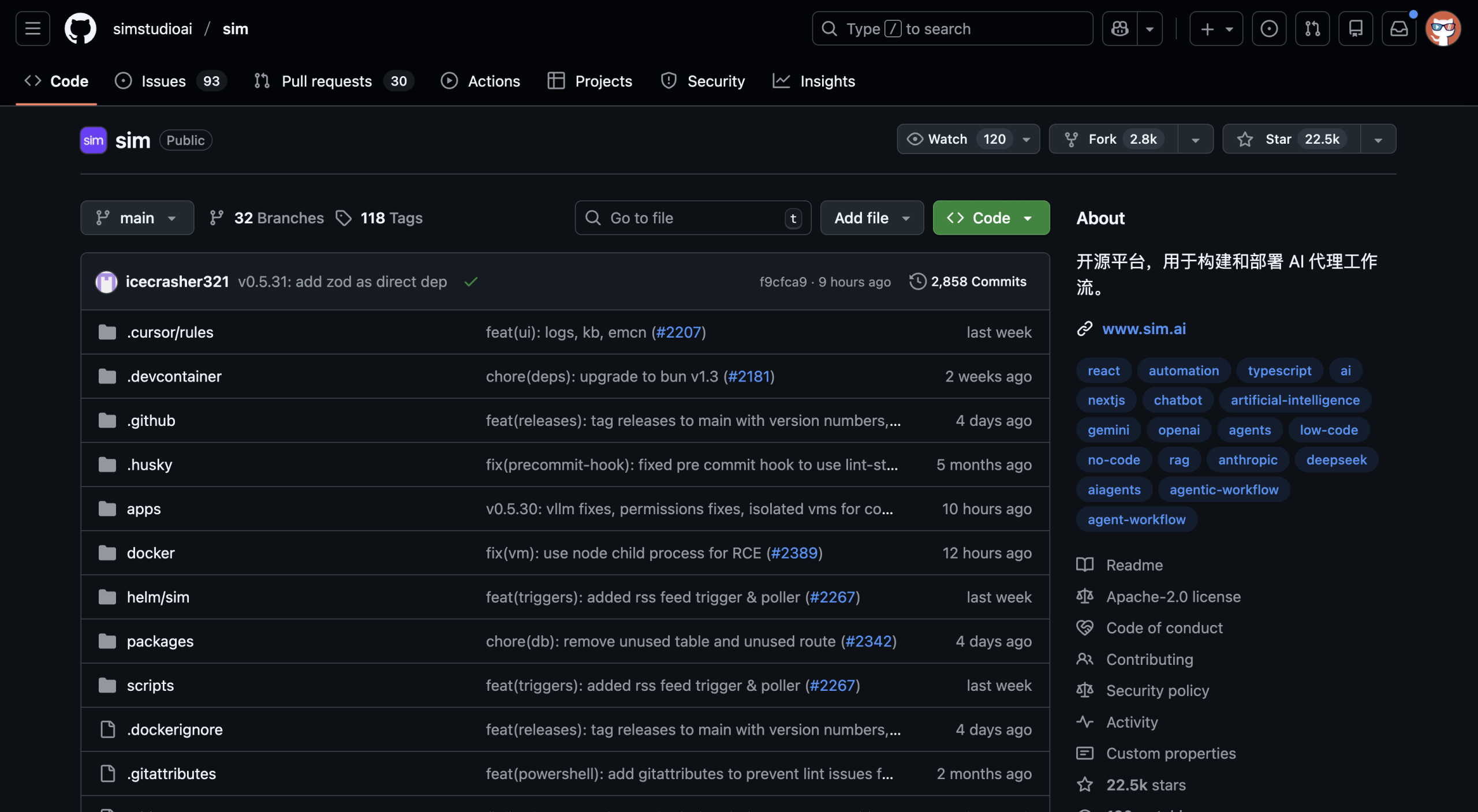Open the commit history clock icon

[917, 282]
